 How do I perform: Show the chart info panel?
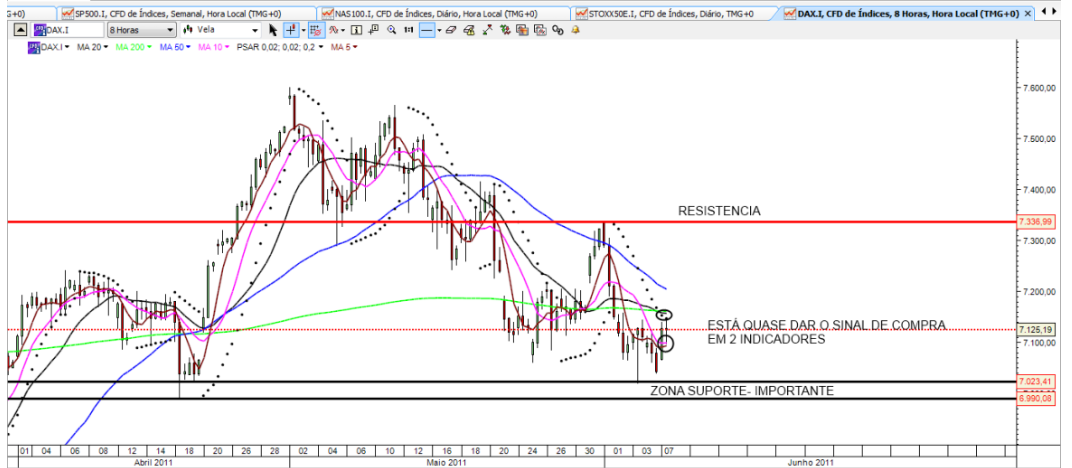click(x=356, y=29)
